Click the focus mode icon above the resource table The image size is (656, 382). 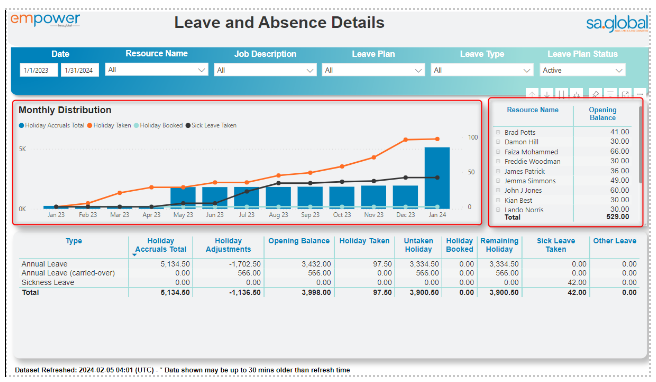(625, 94)
